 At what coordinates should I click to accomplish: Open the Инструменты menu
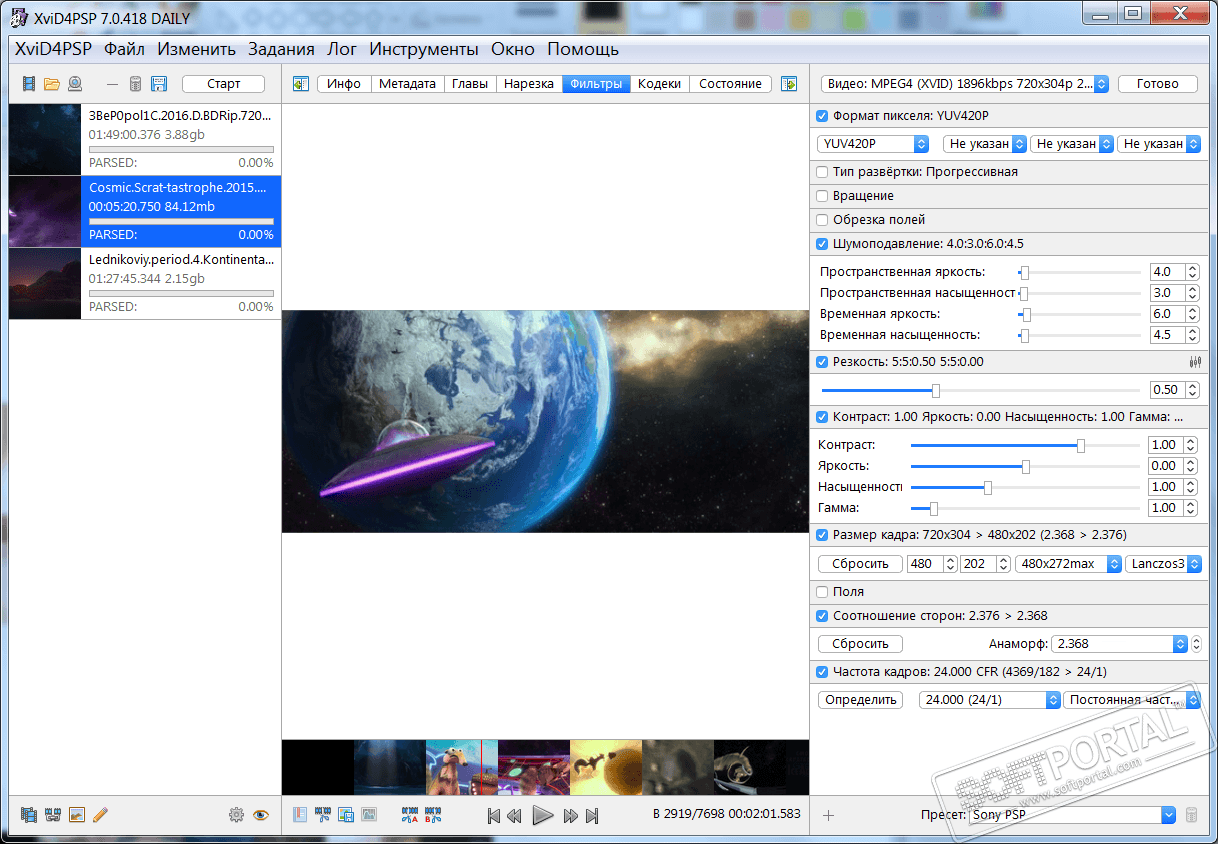(x=424, y=49)
